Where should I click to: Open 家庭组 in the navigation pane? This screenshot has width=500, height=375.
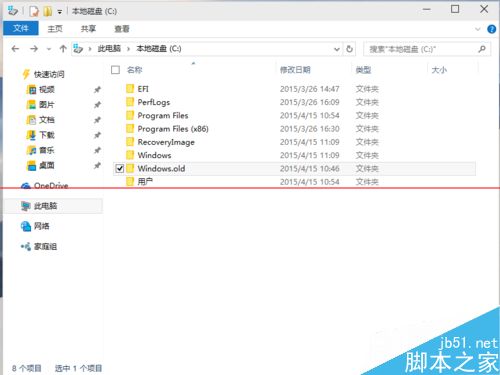(x=45, y=247)
